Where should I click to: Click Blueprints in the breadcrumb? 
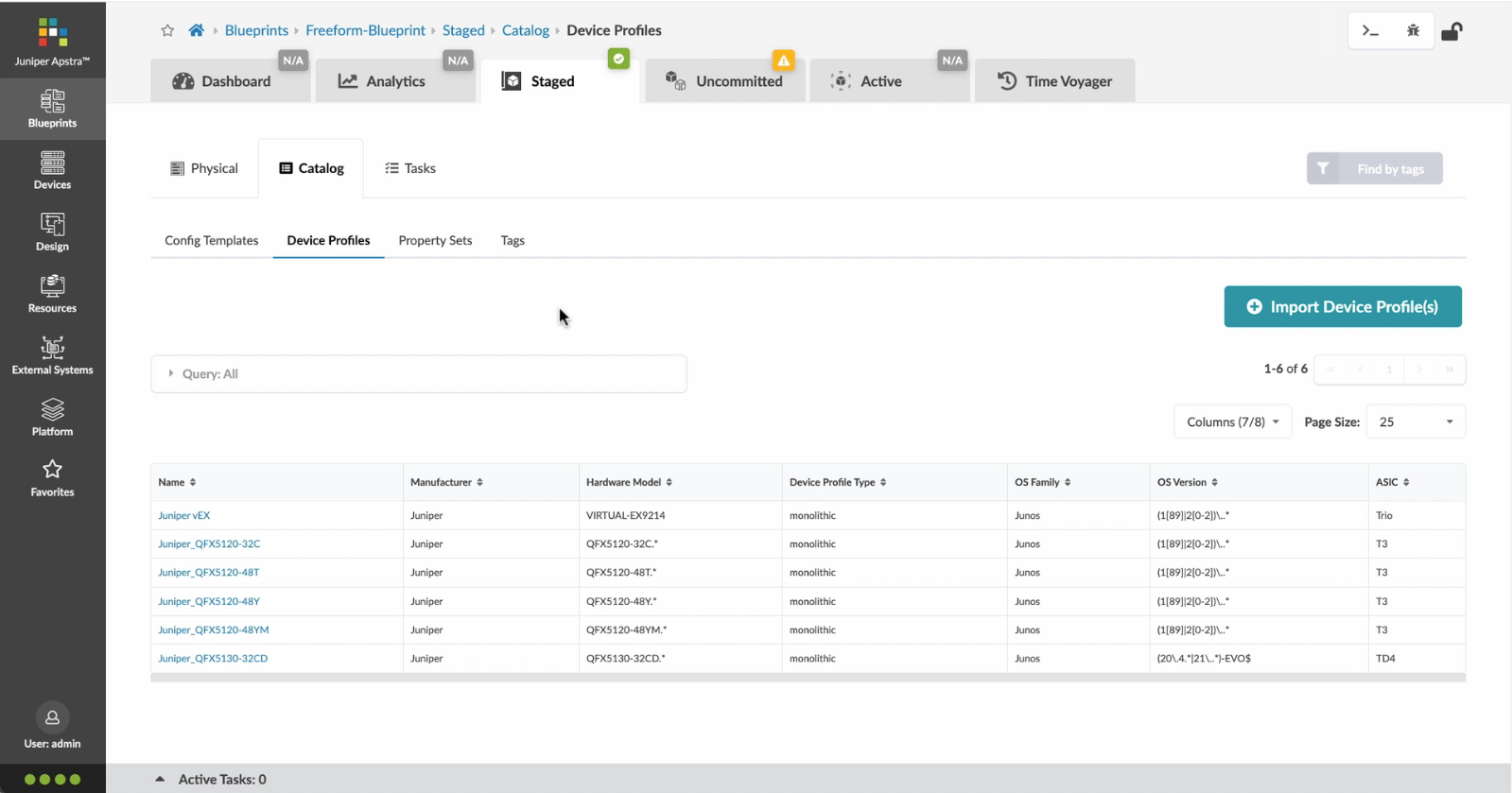(x=256, y=30)
